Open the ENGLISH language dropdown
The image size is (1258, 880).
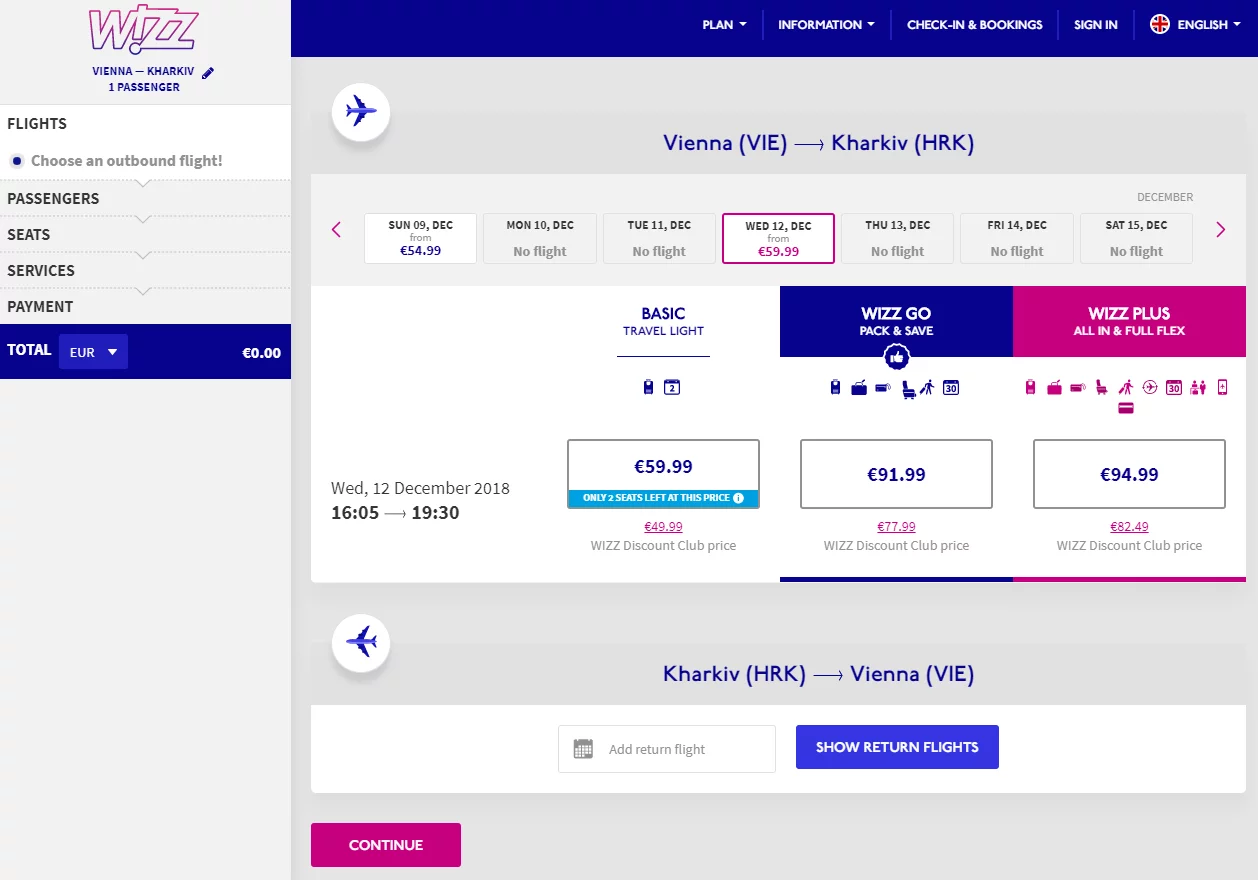coord(1209,25)
